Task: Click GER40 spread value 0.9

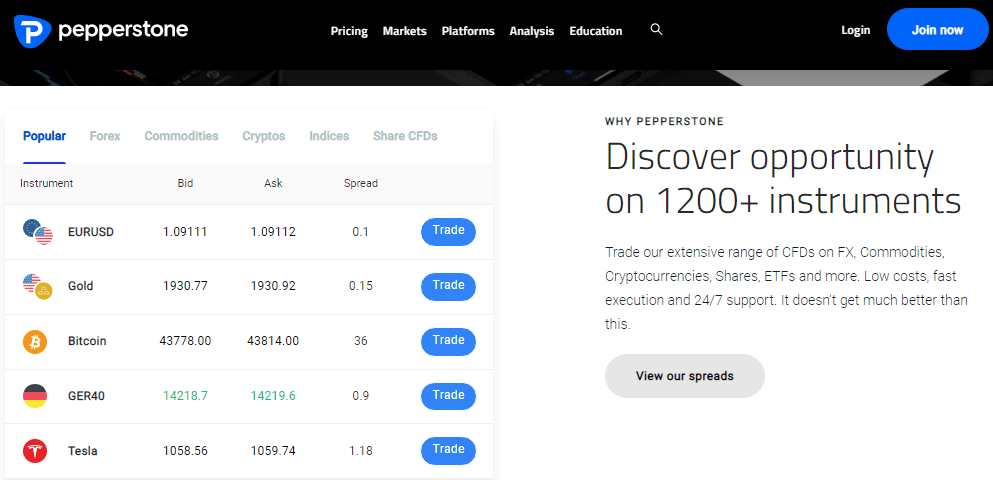Action: tap(361, 396)
